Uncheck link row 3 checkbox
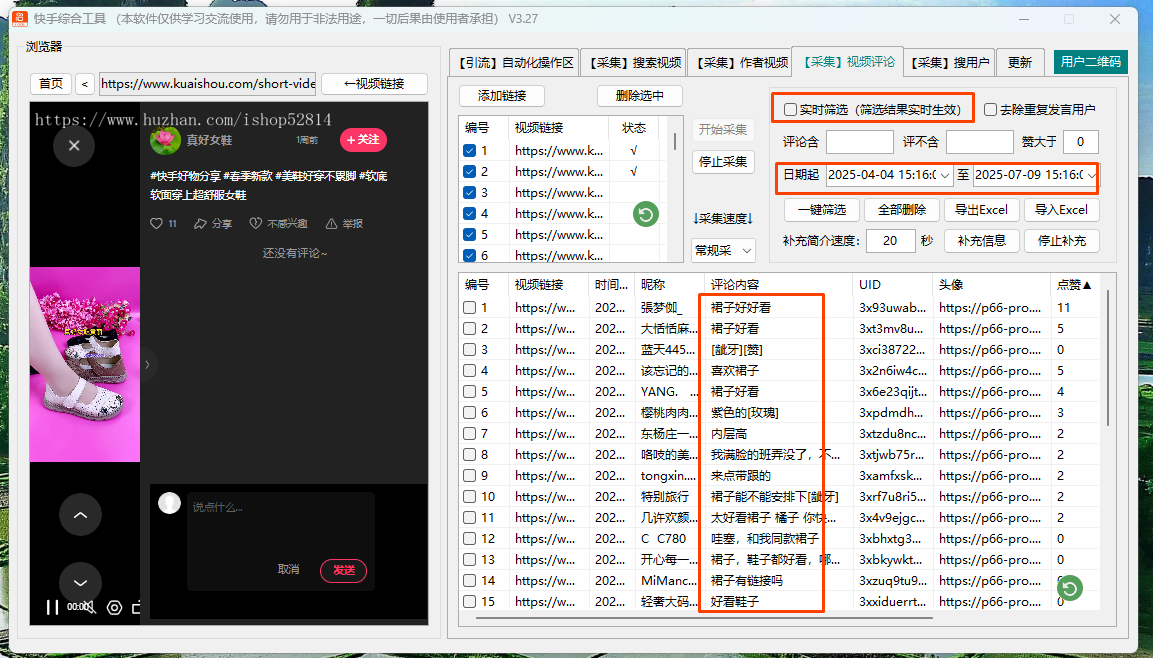 tap(470, 193)
